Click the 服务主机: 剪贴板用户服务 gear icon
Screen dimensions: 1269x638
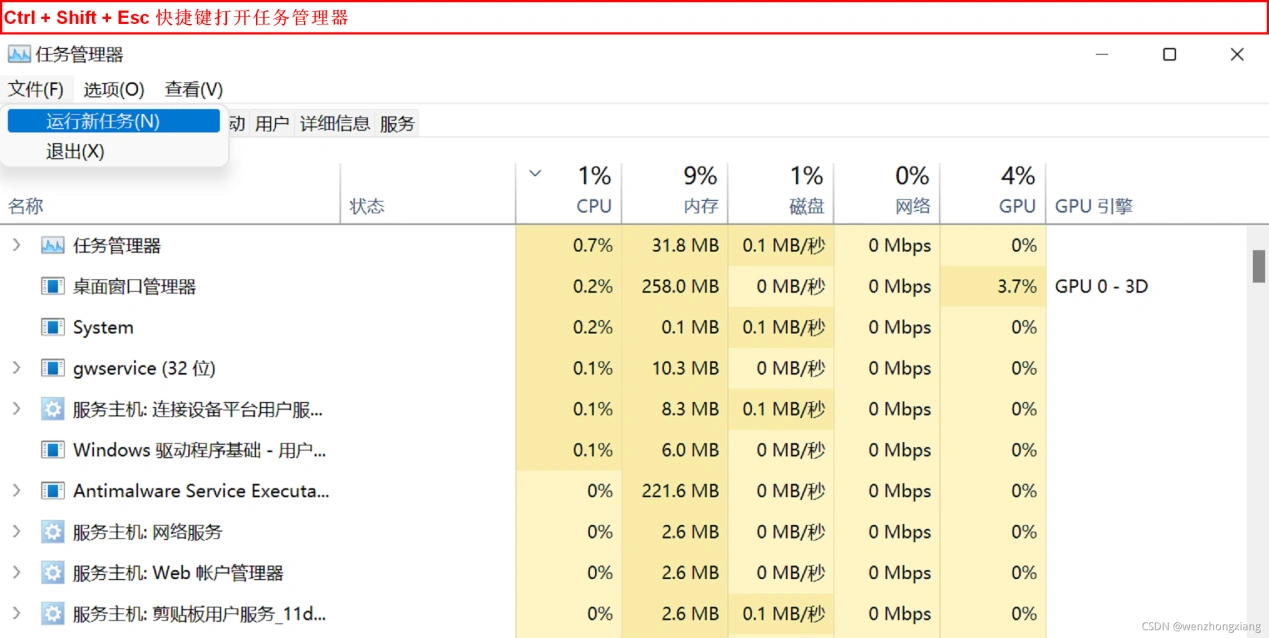(52, 613)
